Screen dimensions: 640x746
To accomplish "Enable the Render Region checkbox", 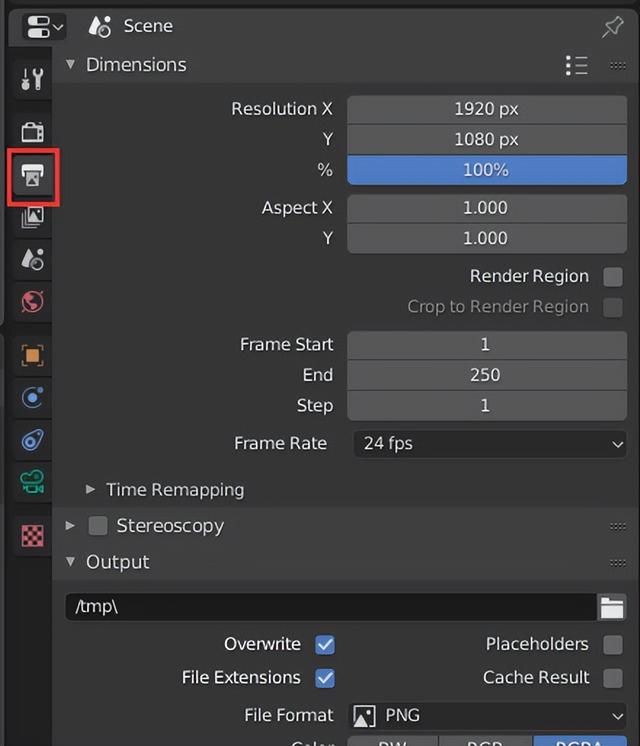I will [x=612, y=277].
